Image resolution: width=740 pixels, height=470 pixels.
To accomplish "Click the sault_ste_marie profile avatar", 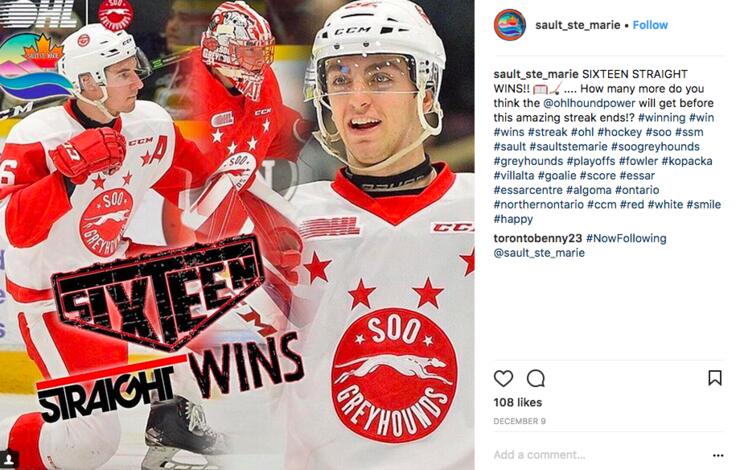I will [510, 25].
